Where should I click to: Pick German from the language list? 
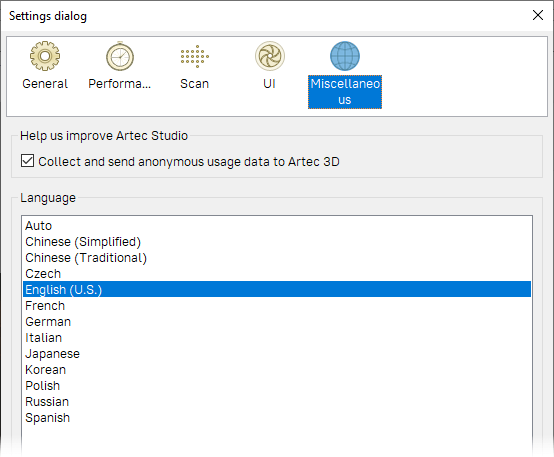pos(277,322)
